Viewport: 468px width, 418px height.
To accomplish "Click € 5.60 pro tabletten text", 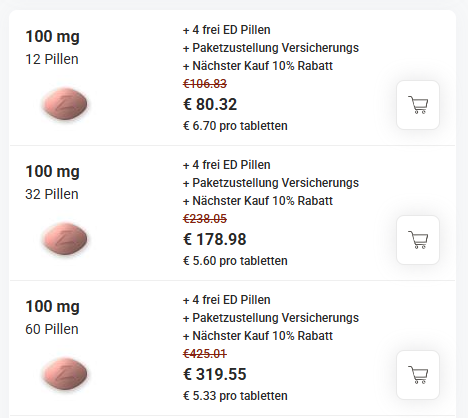I will (x=235, y=261).
